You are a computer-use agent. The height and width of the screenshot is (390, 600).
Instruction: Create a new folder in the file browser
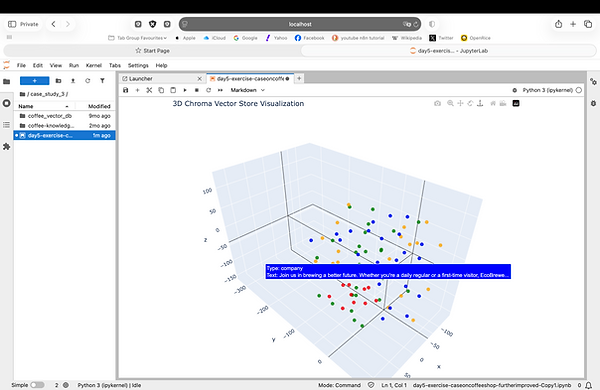(59, 81)
